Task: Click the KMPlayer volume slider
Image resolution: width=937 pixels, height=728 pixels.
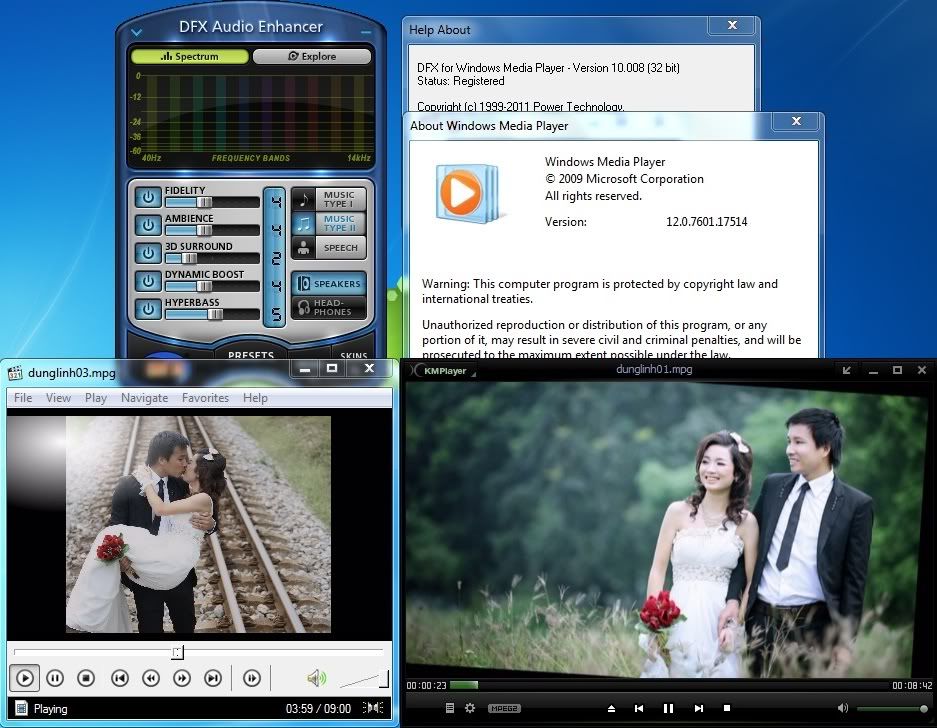Action: point(892,709)
